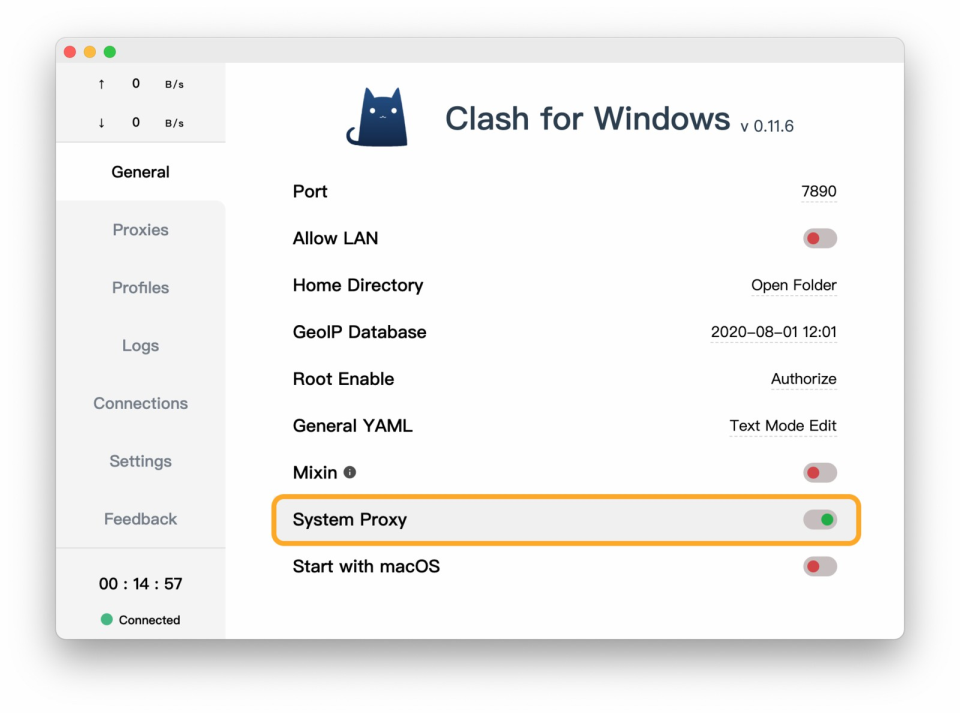The image size is (960, 713).
Task: Click the info icon next to Mixin
Action: pyautogui.click(x=351, y=472)
